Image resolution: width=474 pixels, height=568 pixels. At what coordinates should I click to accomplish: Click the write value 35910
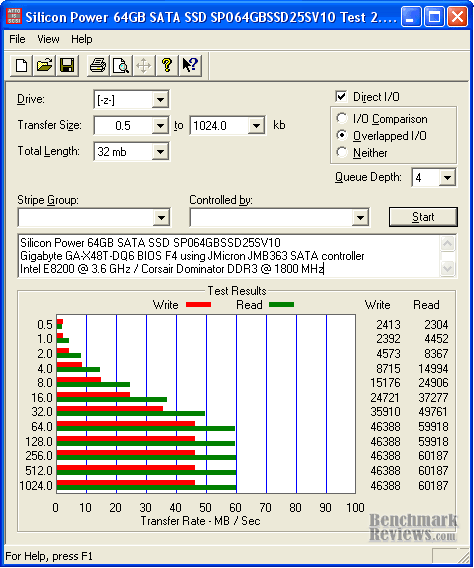coord(385,412)
